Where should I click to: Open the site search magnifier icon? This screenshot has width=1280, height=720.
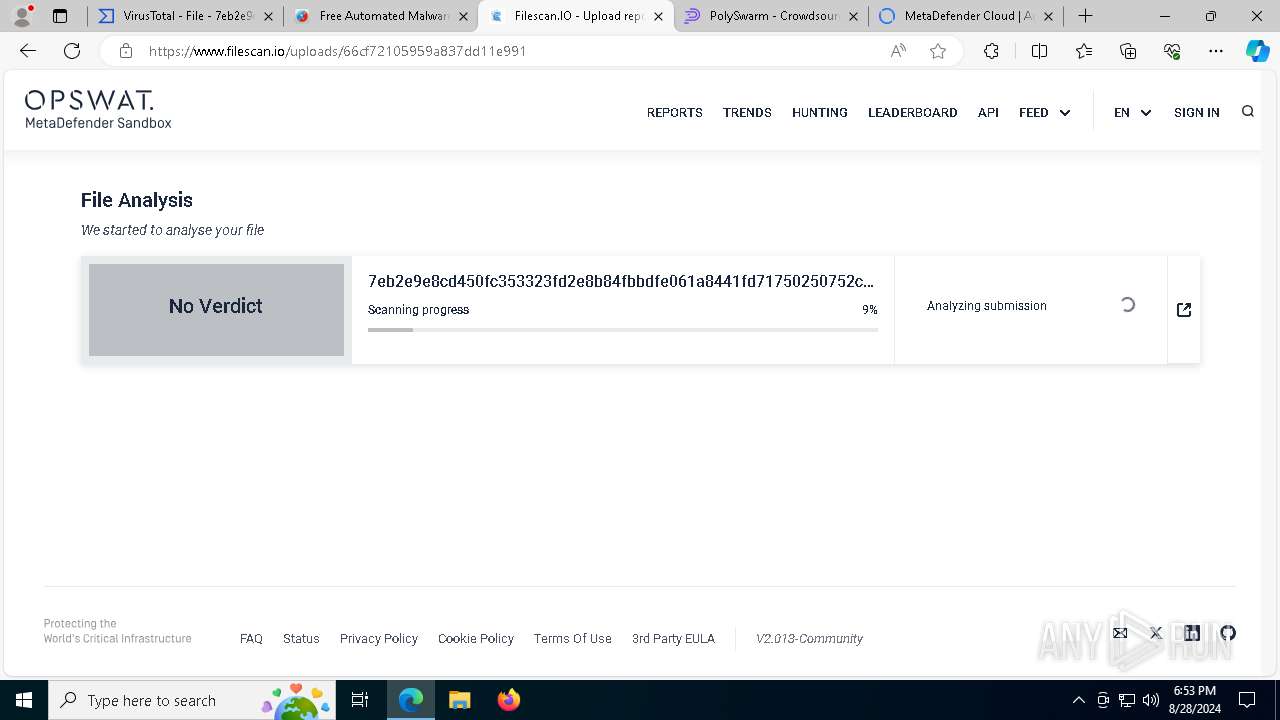click(1247, 112)
